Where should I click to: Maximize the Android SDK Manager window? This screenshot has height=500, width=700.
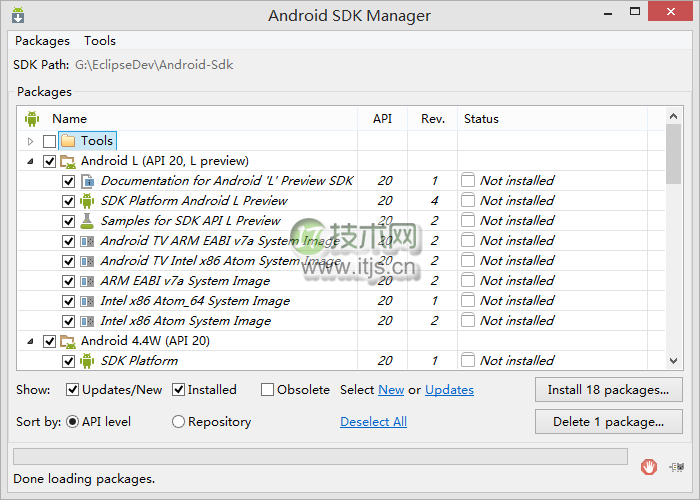[x=635, y=12]
